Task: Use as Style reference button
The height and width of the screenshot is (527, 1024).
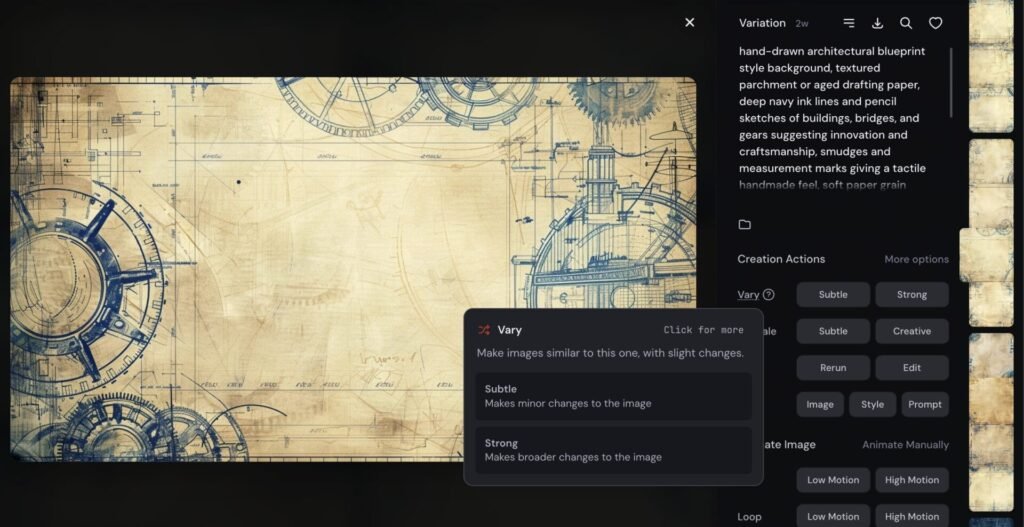Action: pos(872,404)
